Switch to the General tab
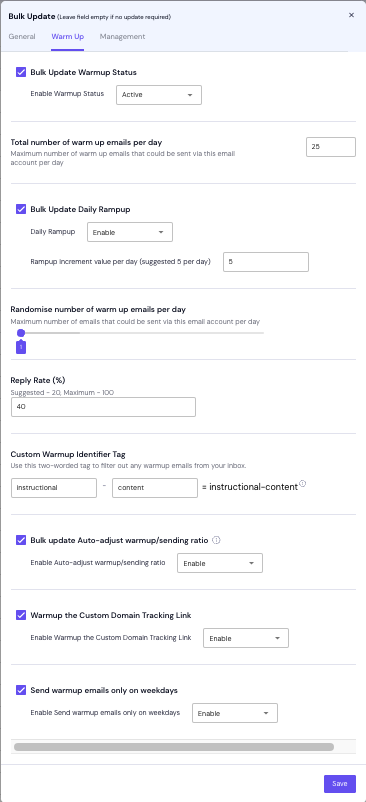The image size is (366, 802). coord(22,37)
